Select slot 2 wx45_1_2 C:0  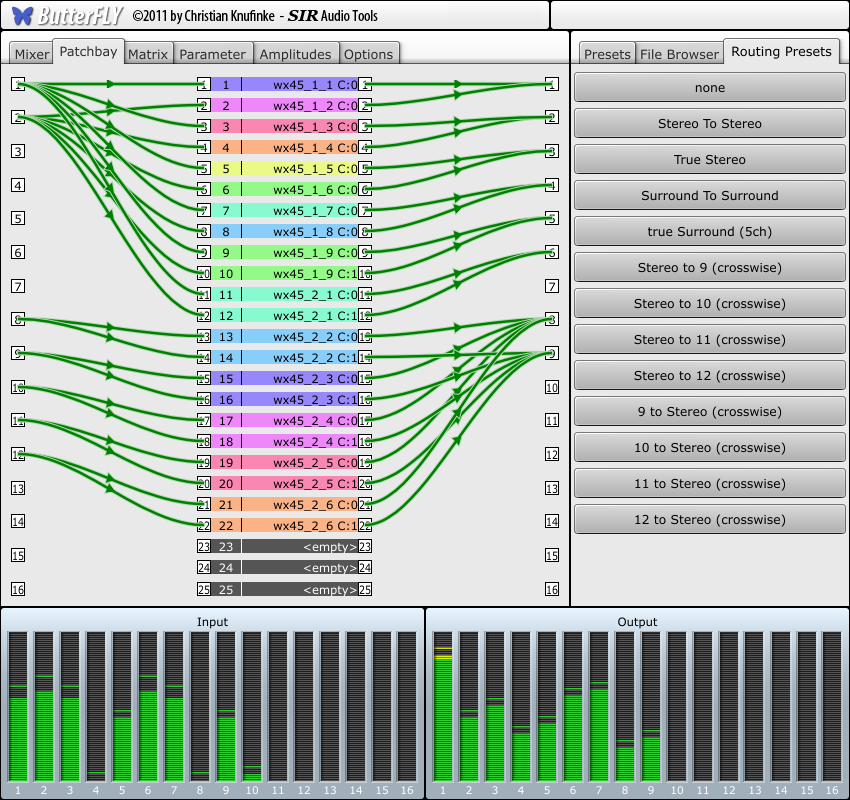(285, 105)
